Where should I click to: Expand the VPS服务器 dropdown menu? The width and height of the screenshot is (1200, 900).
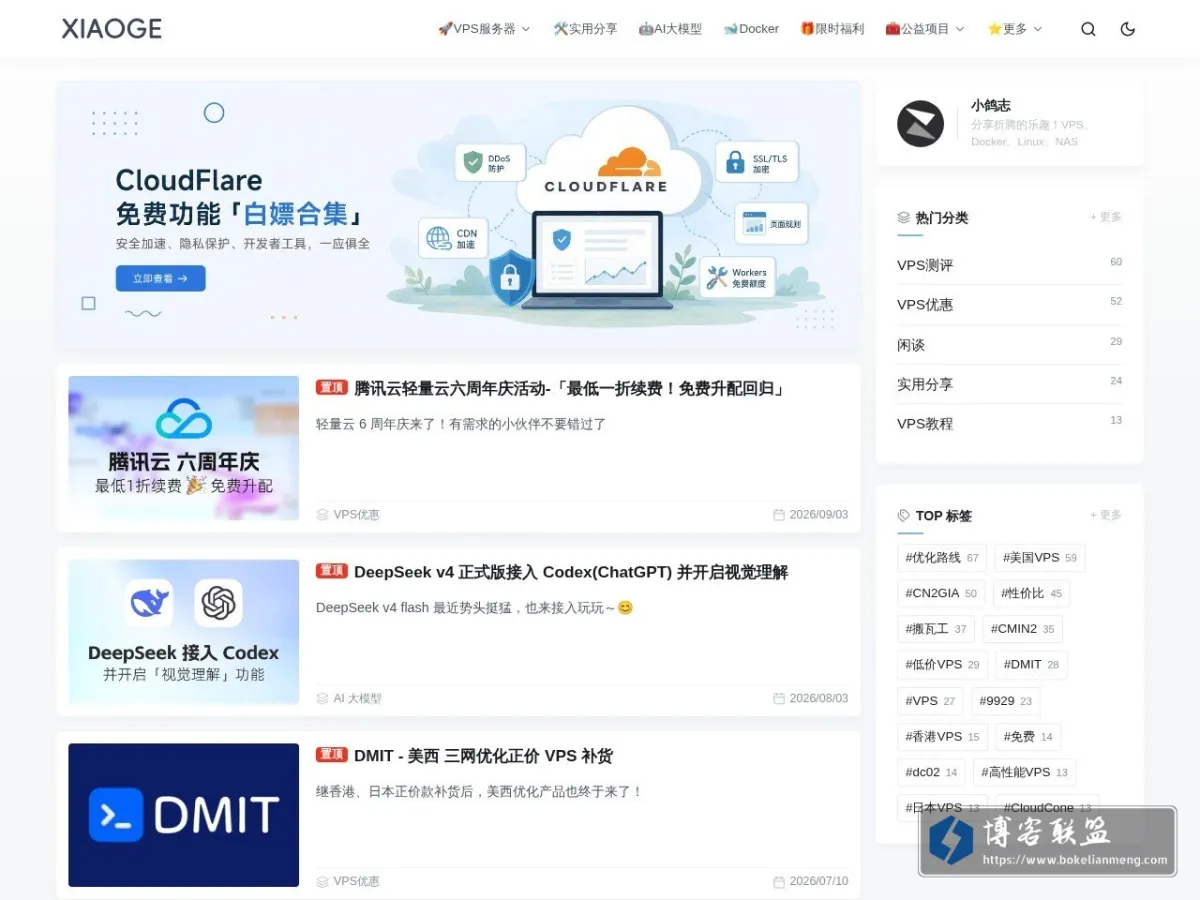(484, 29)
